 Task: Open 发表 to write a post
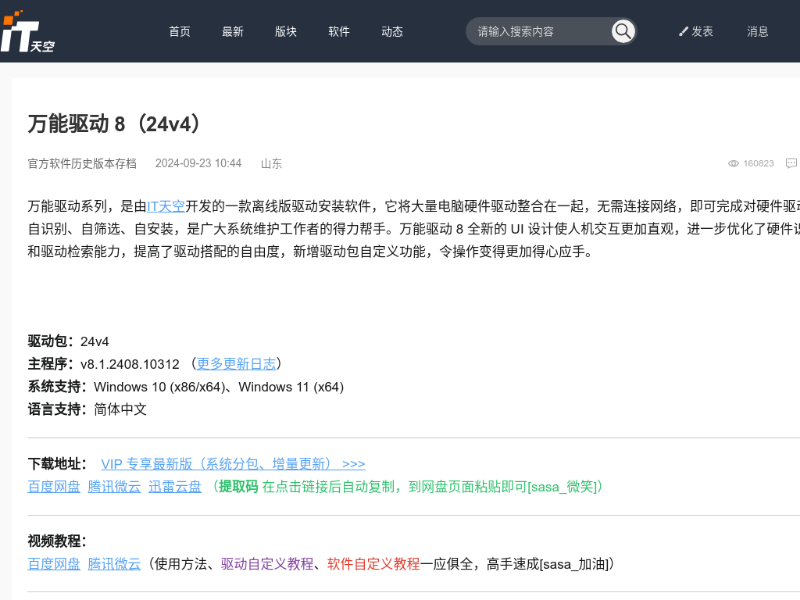click(x=696, y=31)
